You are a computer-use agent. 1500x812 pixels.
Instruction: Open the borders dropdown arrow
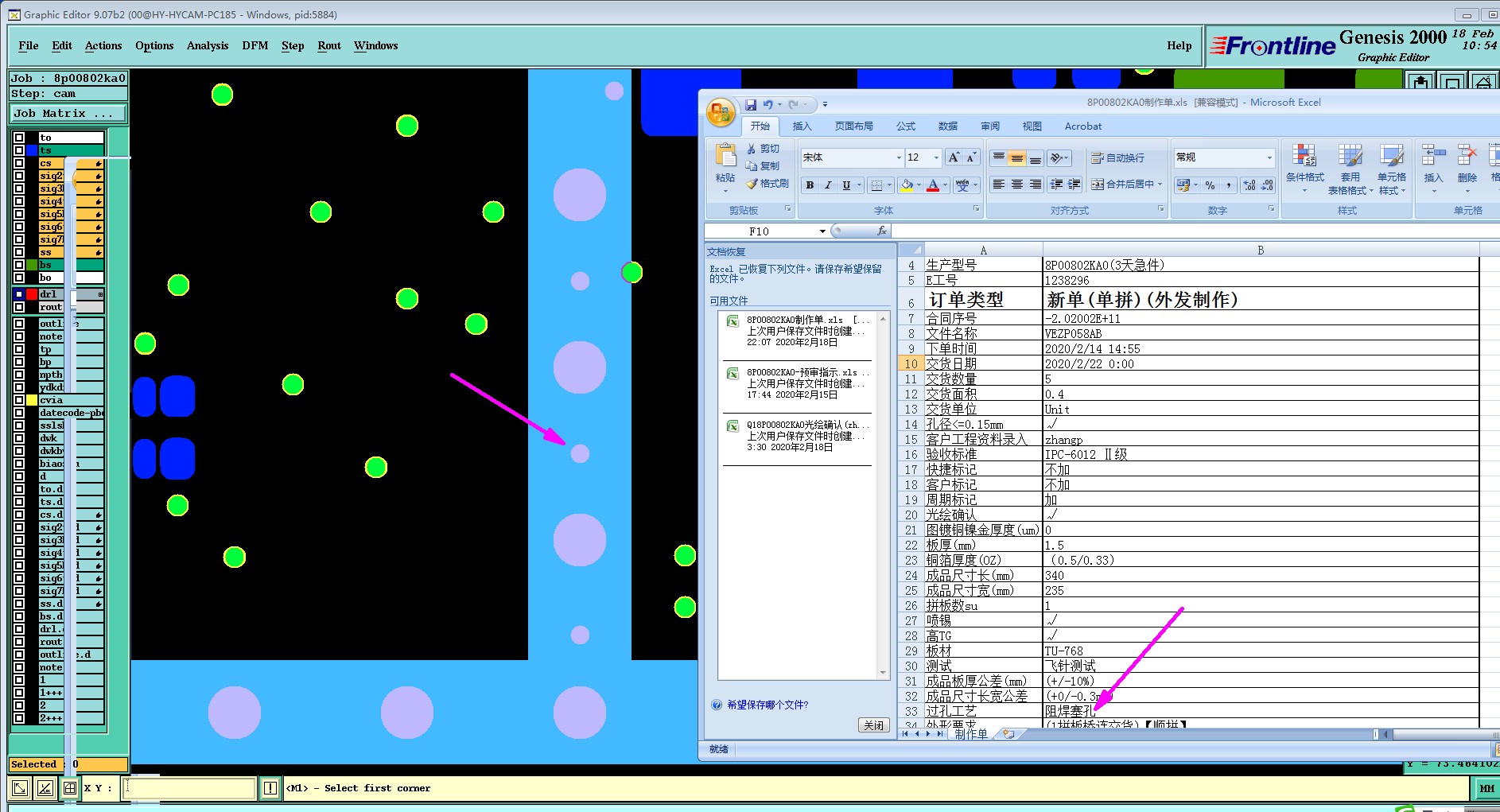click(889, 185)
